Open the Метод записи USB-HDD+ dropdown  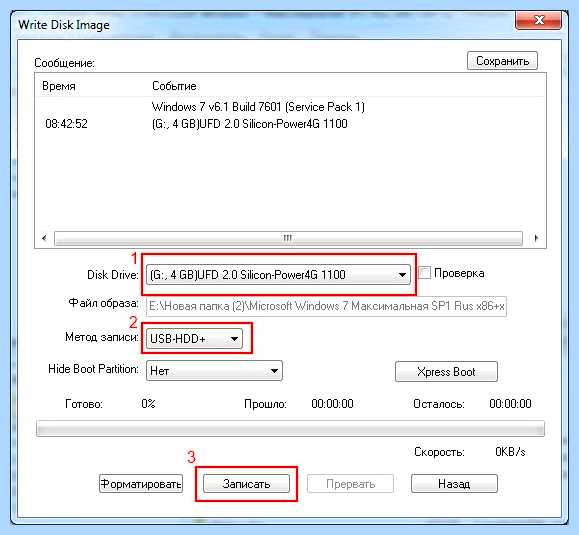[194, 339]
